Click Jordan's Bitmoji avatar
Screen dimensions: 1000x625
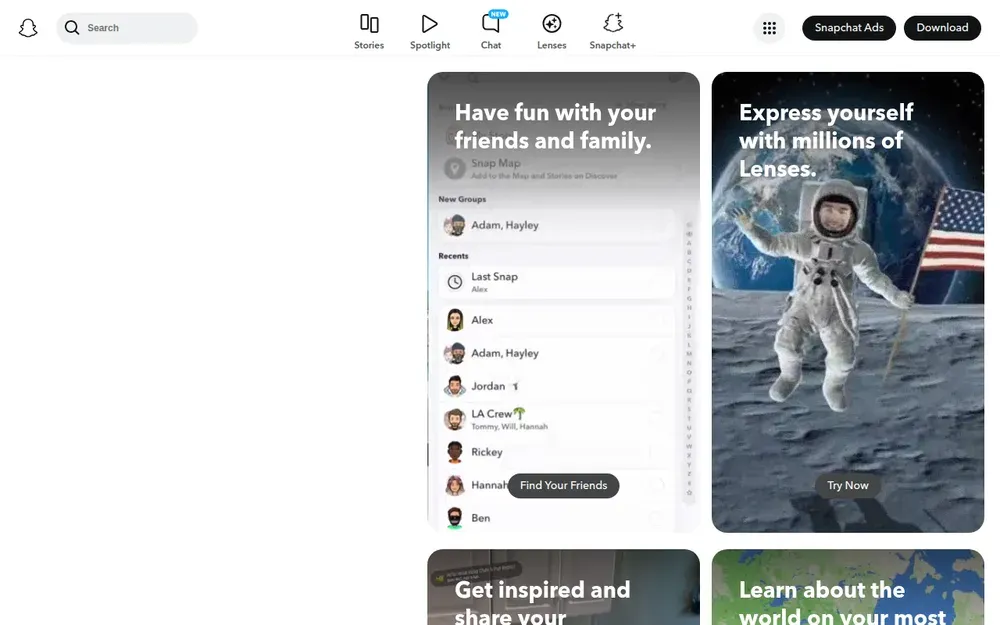click(455, 386)
